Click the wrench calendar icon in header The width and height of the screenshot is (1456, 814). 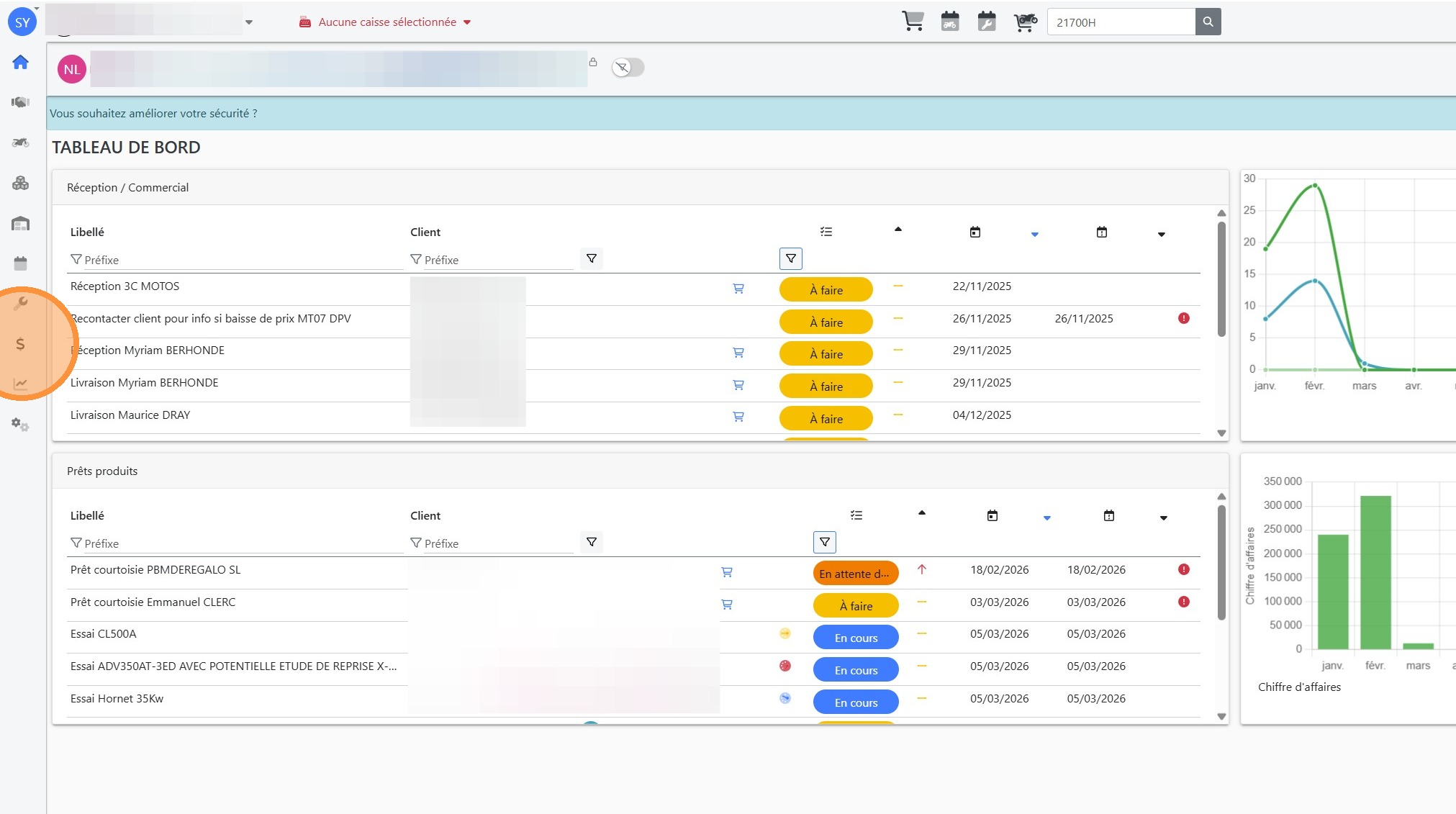[987, 22]
